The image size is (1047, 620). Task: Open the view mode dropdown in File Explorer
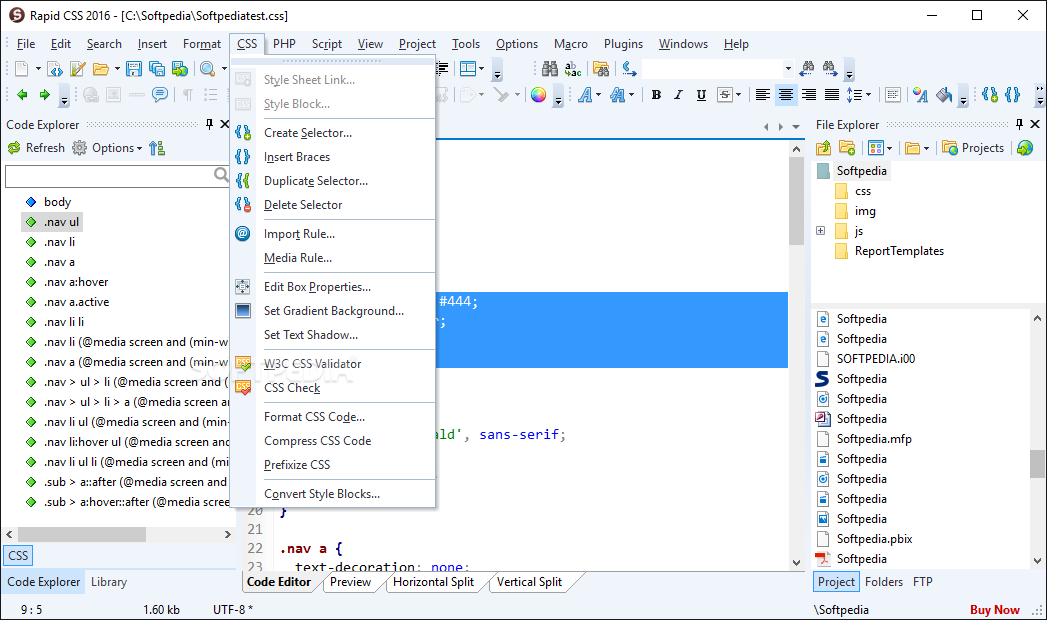click(889, 147)
